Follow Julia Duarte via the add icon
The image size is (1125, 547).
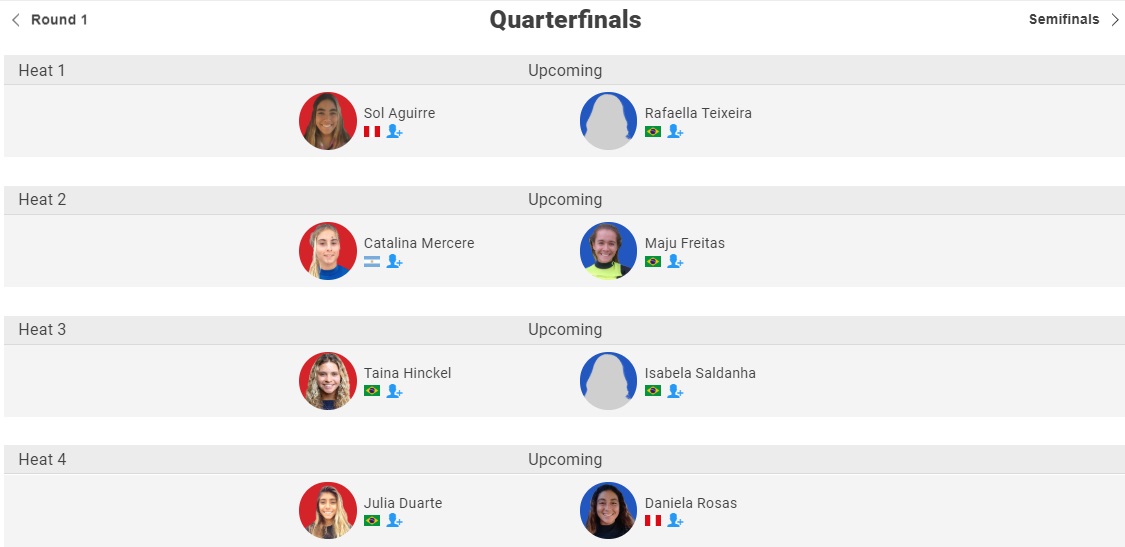tap(395, 520)
